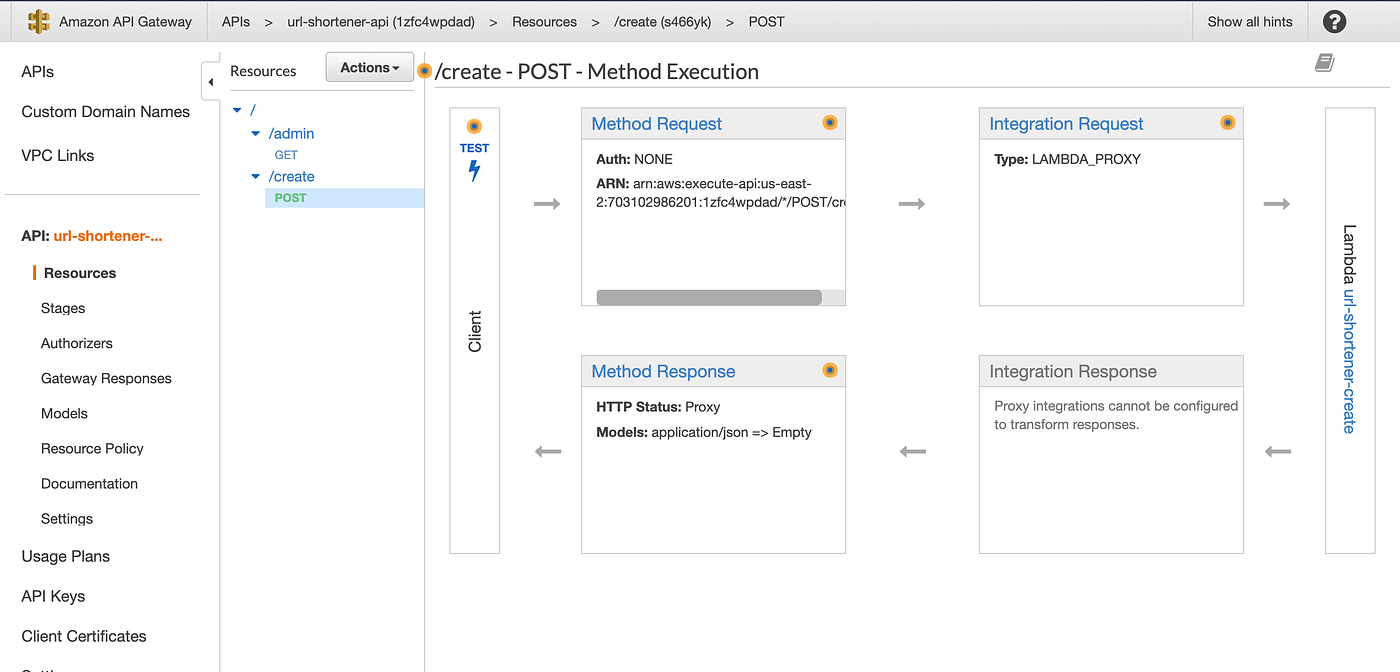Open the Integration Request heading link
The height and width of the screenshot is (672, 1400).
(1066, 124)
